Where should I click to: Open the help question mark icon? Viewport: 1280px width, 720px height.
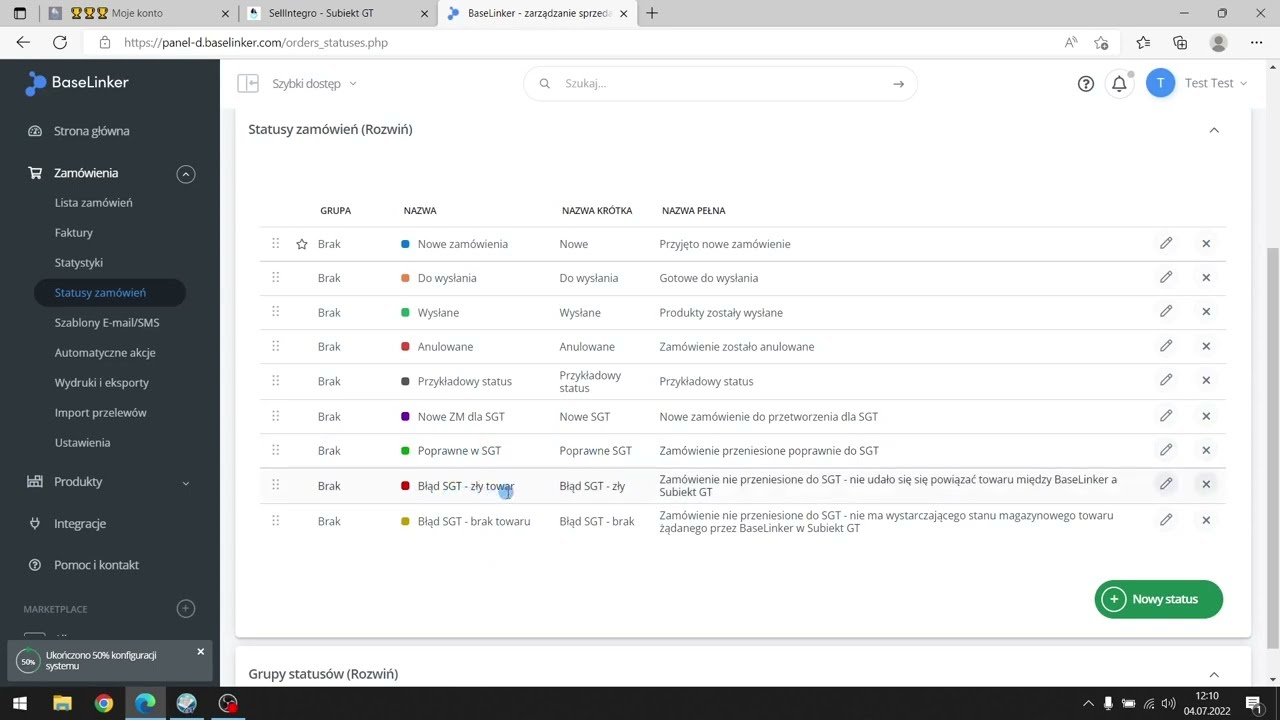[x=1086, y=84]
